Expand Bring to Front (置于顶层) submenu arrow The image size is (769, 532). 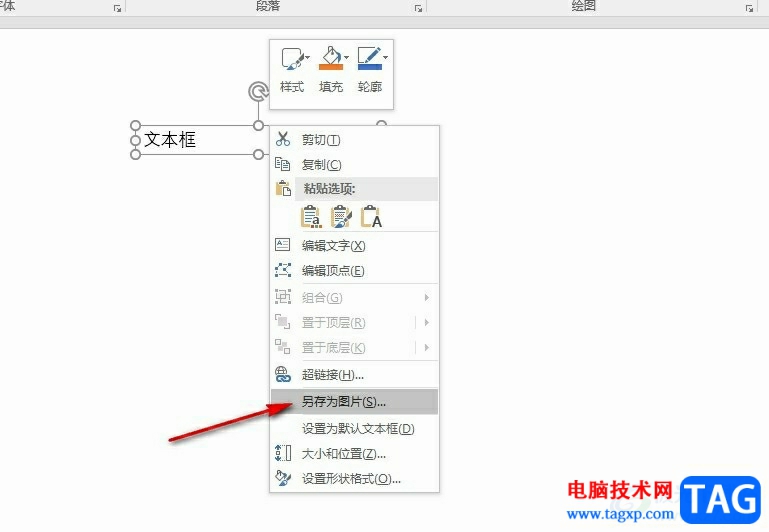[427, 322]
